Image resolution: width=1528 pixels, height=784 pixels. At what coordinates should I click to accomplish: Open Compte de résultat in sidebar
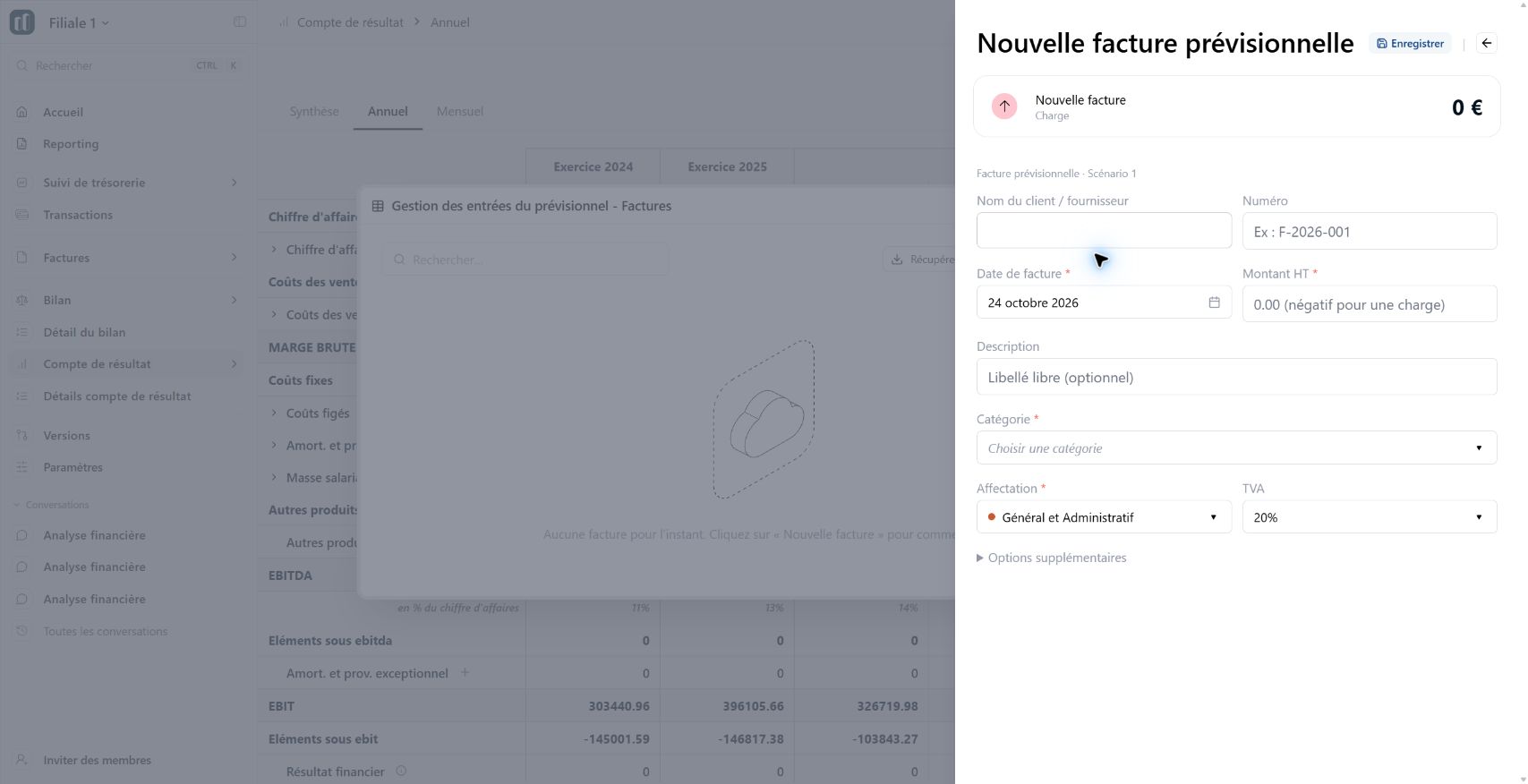click(128, 364)
